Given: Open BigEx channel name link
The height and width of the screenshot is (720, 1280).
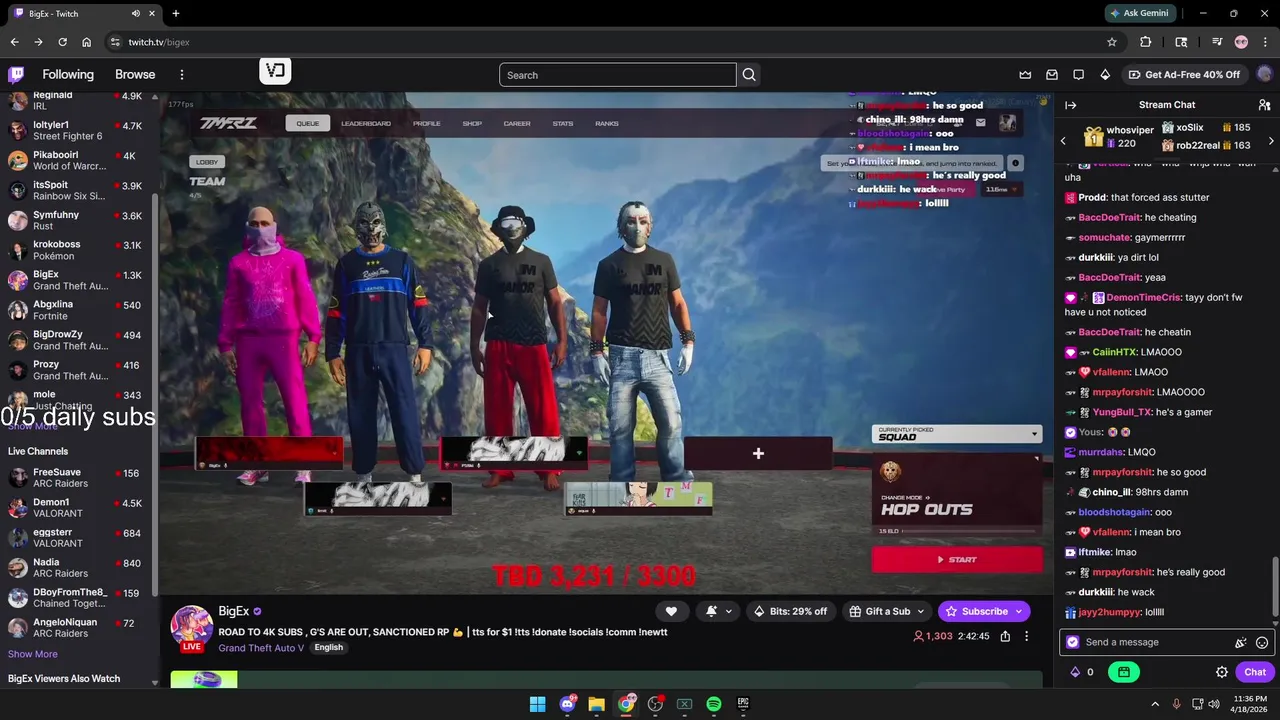Looking at the screenshot, I should 233,611.
